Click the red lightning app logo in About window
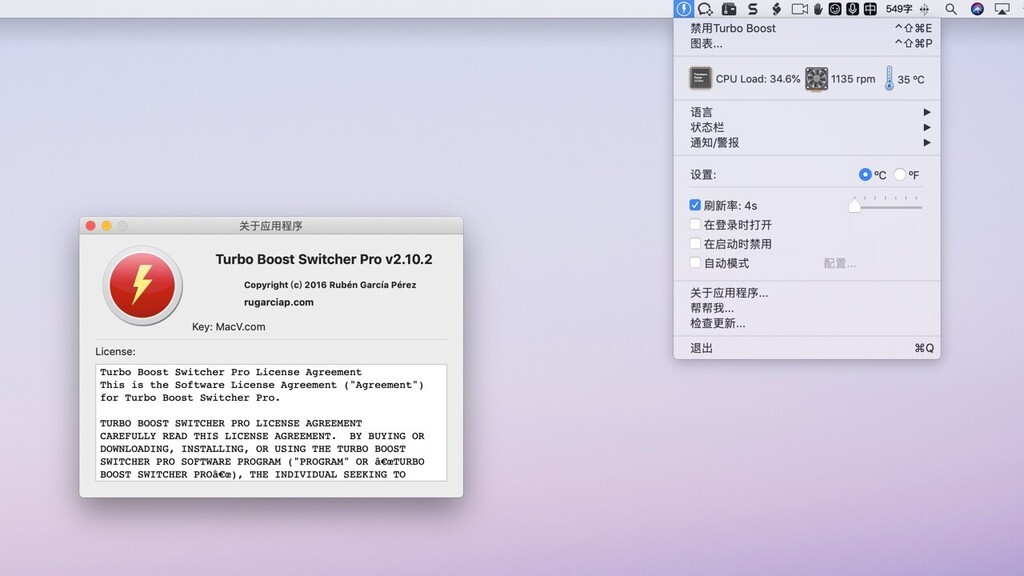1024x576 pixels. (142, 285)
